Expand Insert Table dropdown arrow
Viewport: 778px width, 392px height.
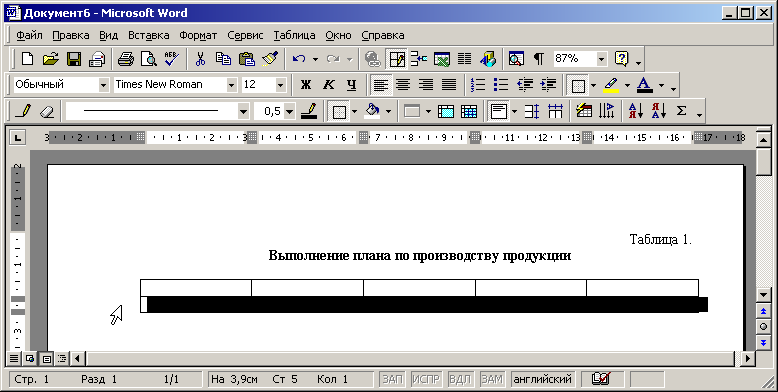(x=428, y=111)
